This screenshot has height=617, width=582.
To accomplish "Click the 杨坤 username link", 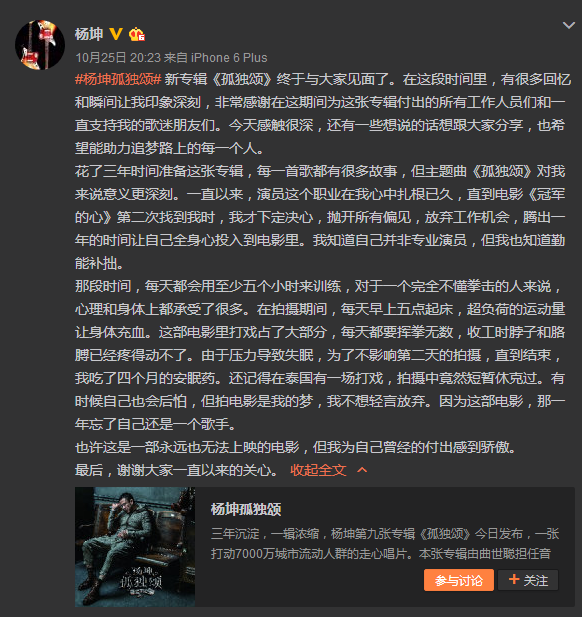I will (x=89, y=34).
